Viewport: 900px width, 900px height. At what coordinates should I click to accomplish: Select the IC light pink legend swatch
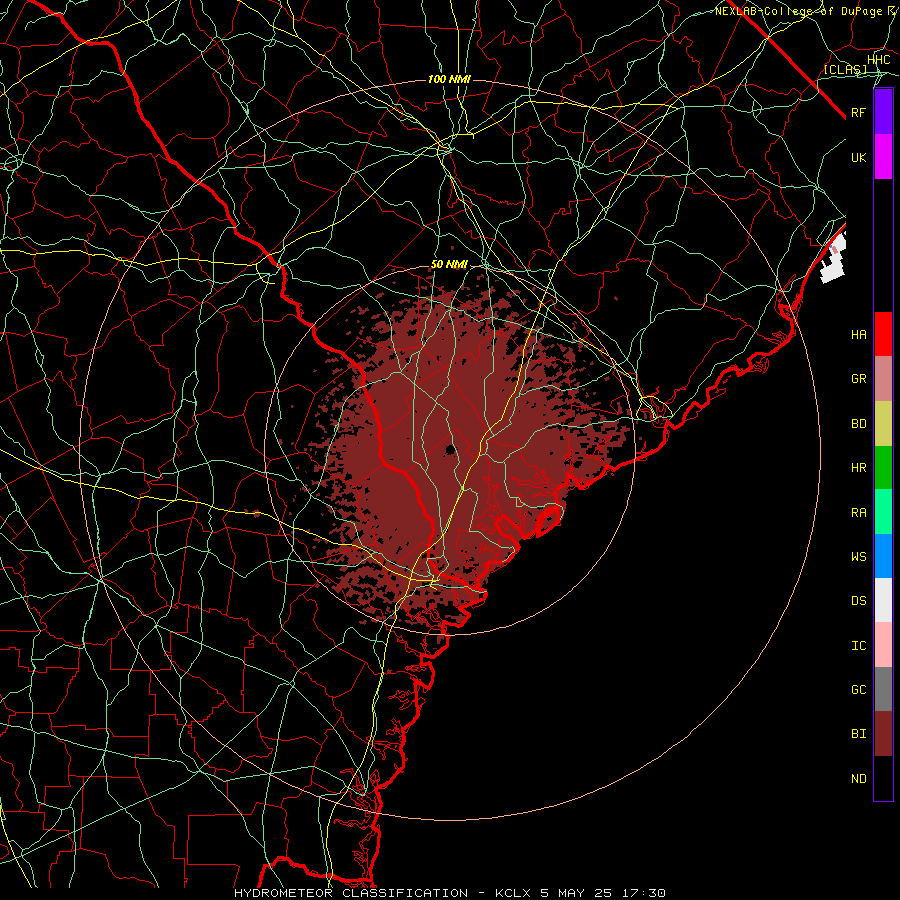(x=883, y=645)
